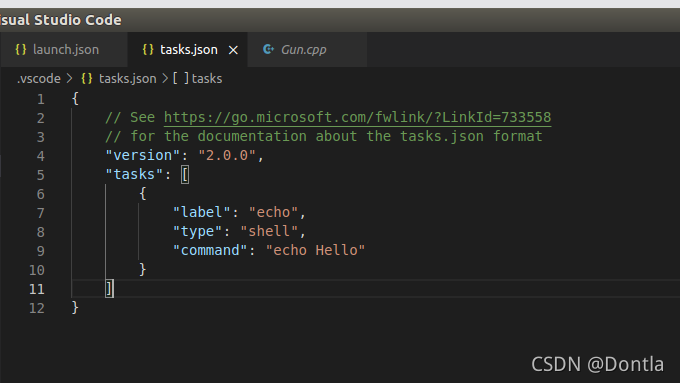Close the tasks.json tab
The width and height of the screenshot is (680, 383).
point(233,50)
